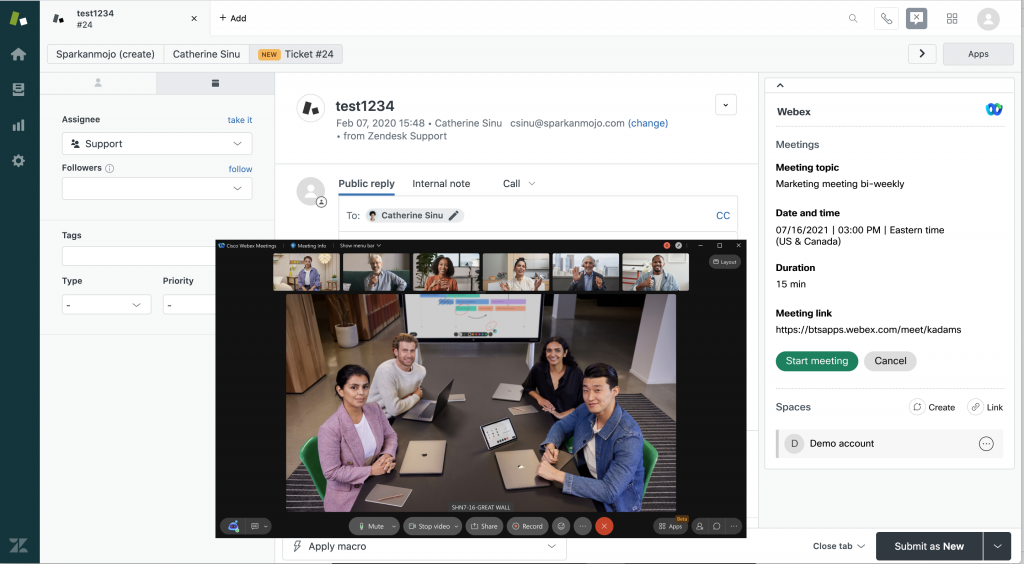
Task: Toggle Record in Webex meeting
Action: tap(527, 526)
